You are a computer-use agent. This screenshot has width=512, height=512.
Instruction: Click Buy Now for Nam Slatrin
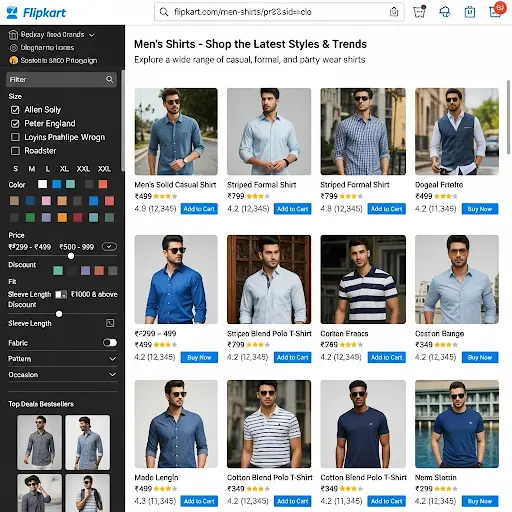click(x=480, y=501)
